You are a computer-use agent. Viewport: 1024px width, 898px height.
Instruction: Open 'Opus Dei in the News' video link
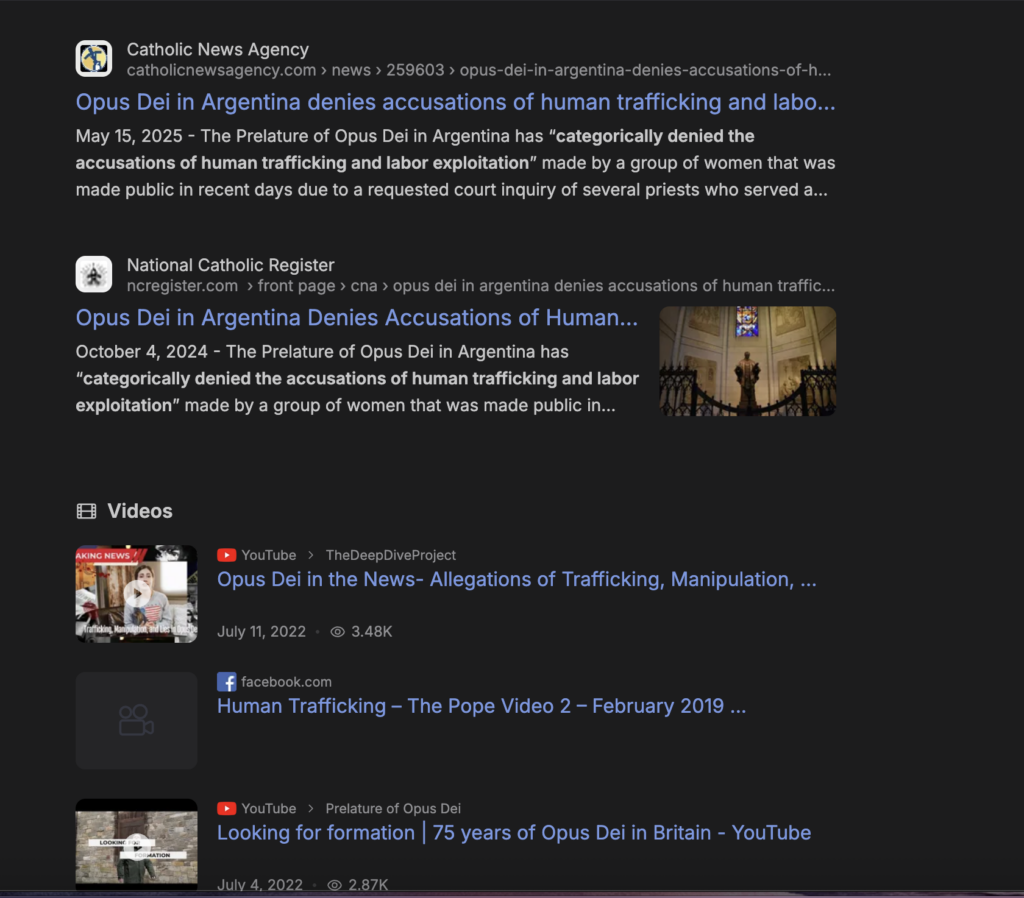click(516, 580)
